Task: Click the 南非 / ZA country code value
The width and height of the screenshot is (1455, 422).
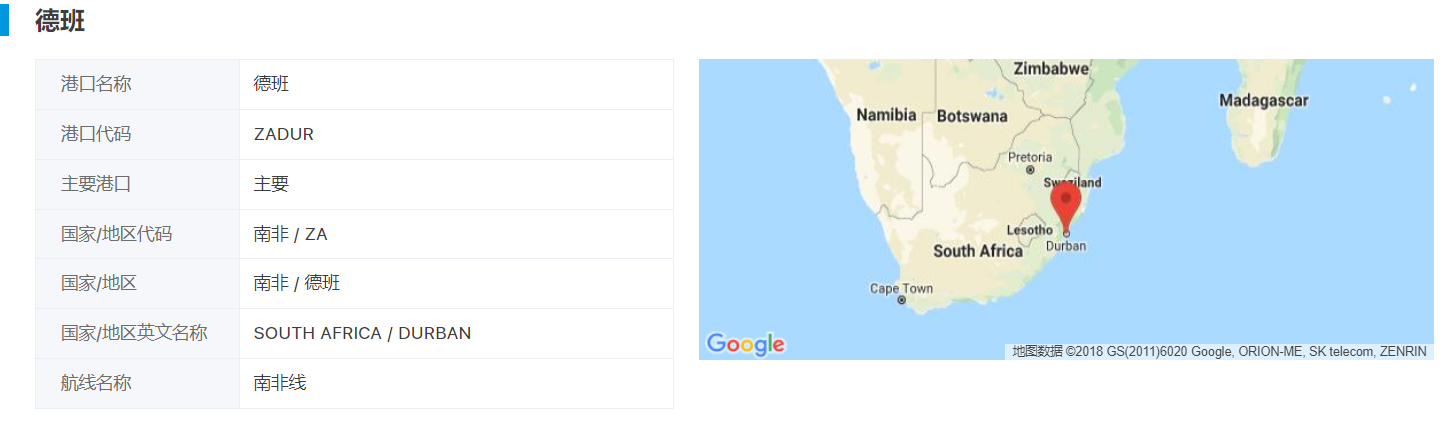Action: coord(290,234)
